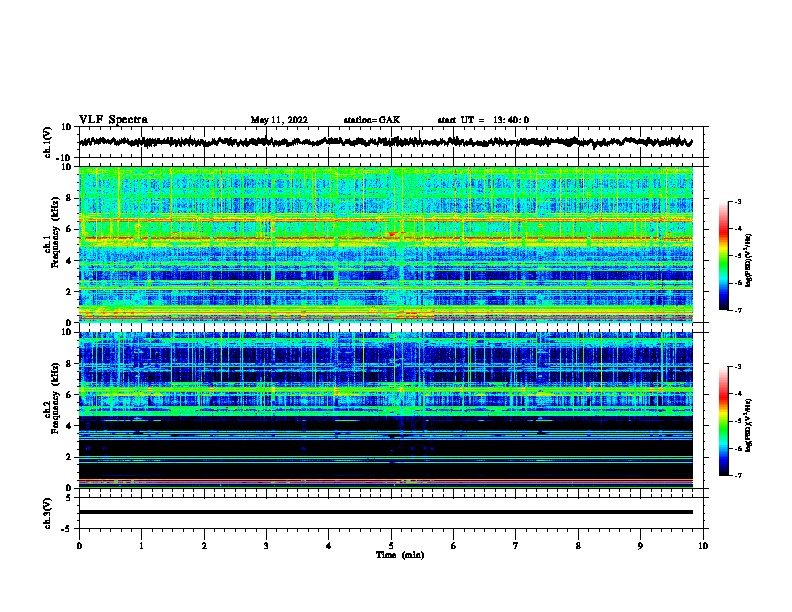Click time axis tick label "7"

pos(516,546)
